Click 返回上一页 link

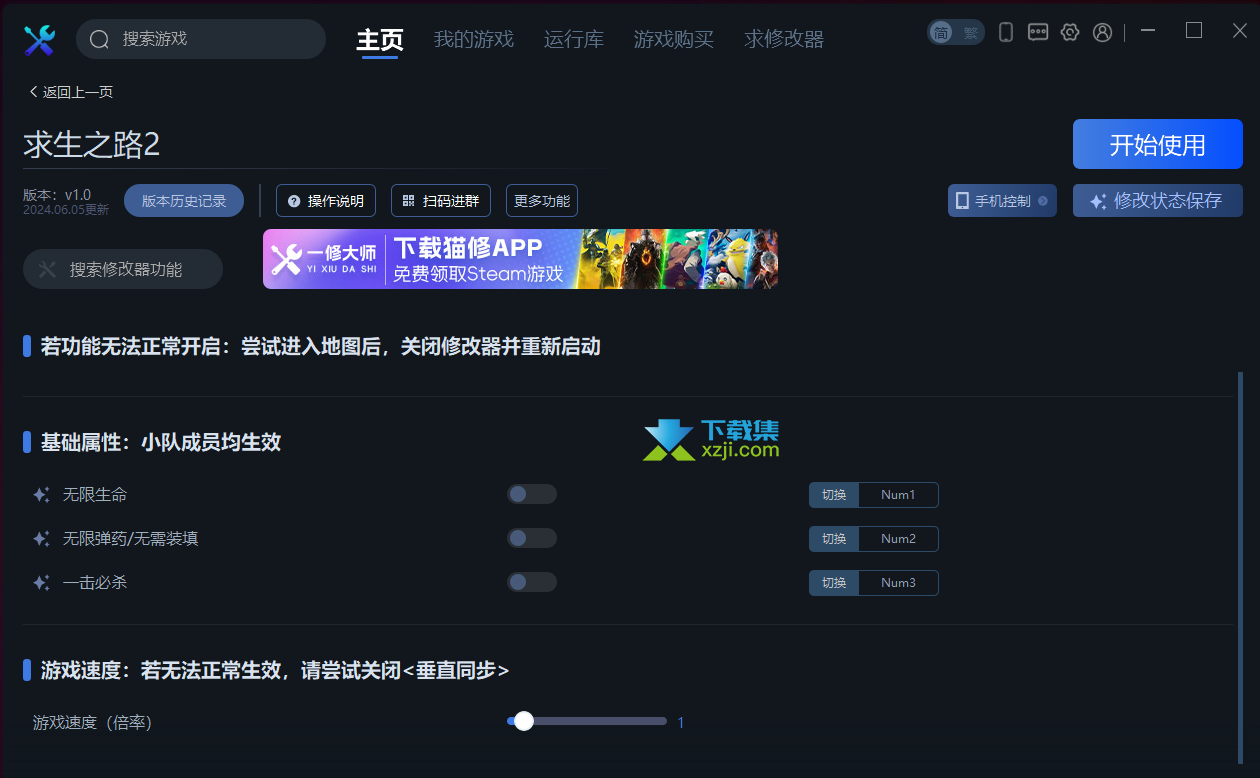point(70,92)
